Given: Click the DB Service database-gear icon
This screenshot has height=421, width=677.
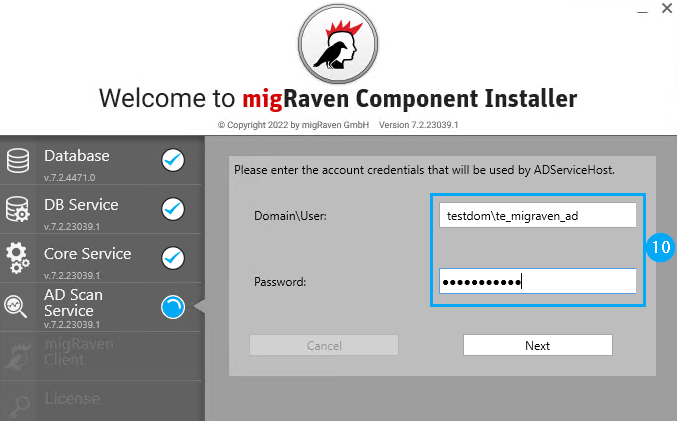Looking at the screenshot, I should [18, 209].
